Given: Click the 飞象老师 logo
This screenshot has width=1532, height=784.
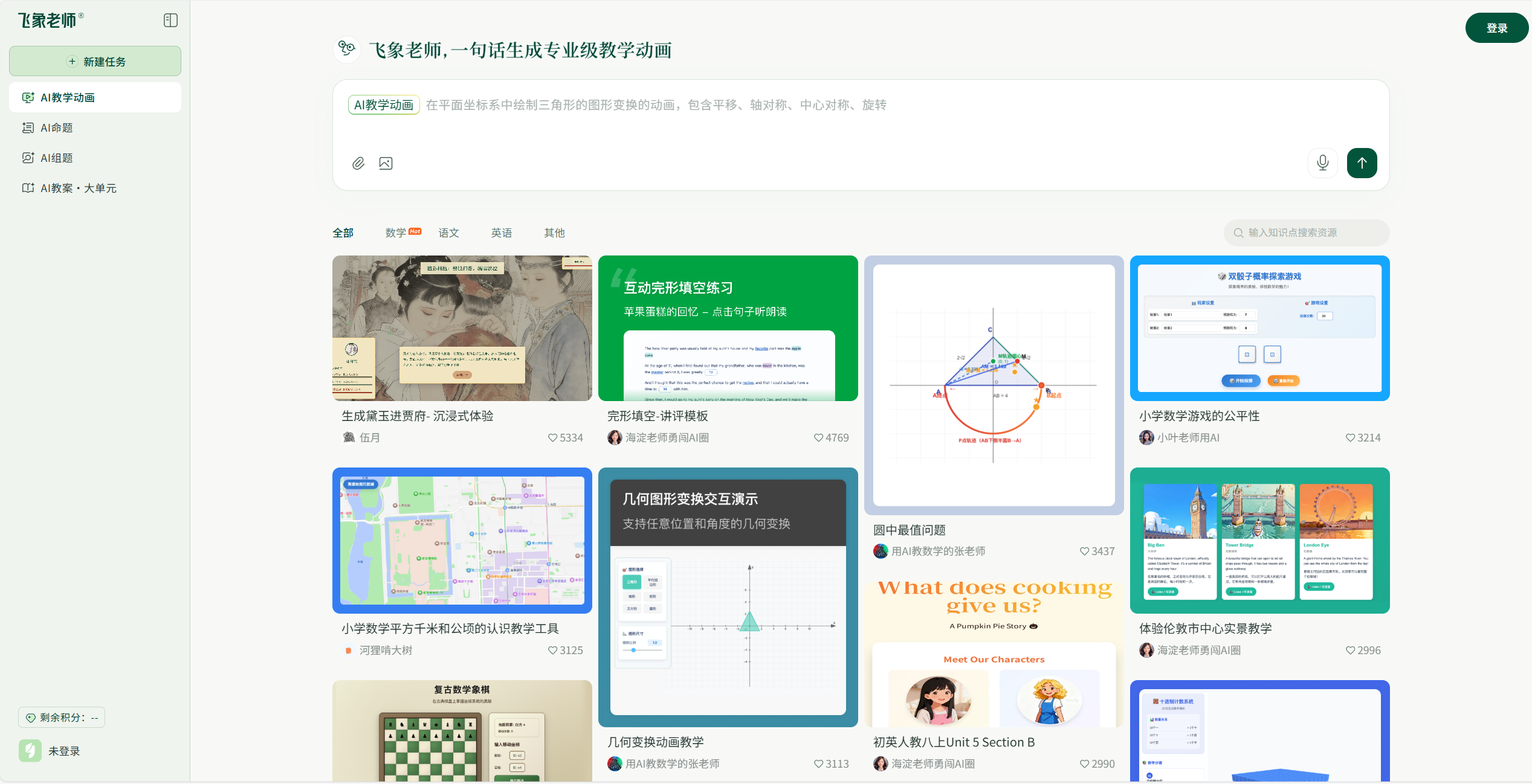Looking at the screenshot, I should pos(51,21).
